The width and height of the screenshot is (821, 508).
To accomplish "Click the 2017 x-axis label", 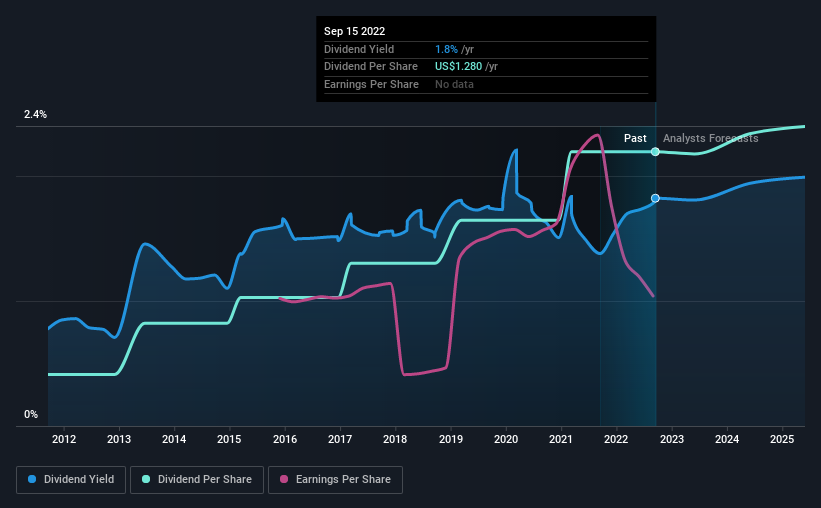I will coord(340,439).
